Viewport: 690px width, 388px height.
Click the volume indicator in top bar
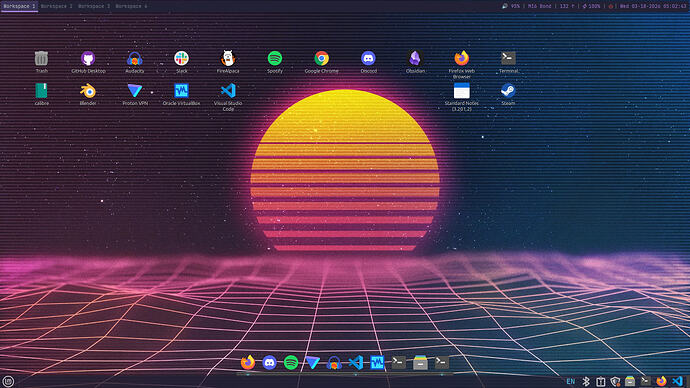(x=510, y=6)
